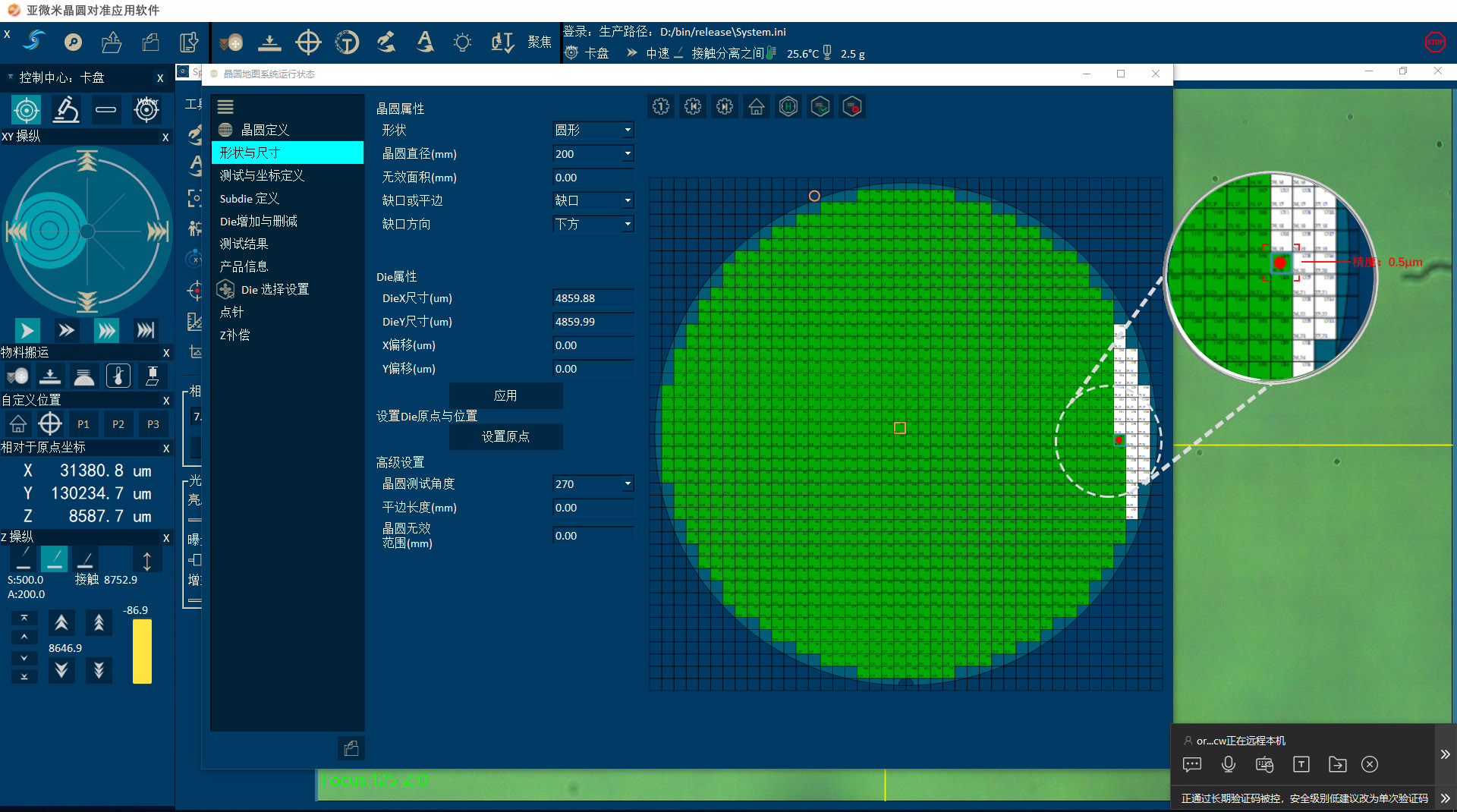1457x812 pixels.
Task: Click the 应用 apply button
Action: pos(505,395)
